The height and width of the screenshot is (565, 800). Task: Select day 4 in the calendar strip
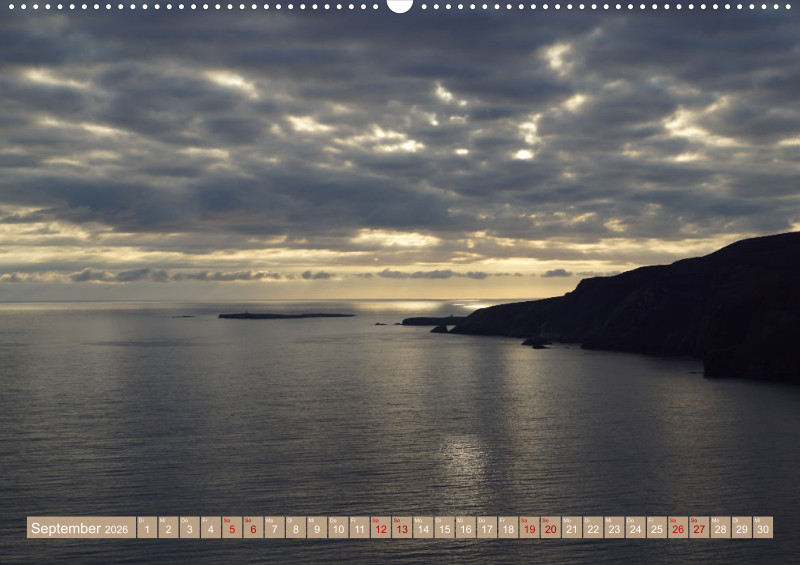(x=211, y=527)
